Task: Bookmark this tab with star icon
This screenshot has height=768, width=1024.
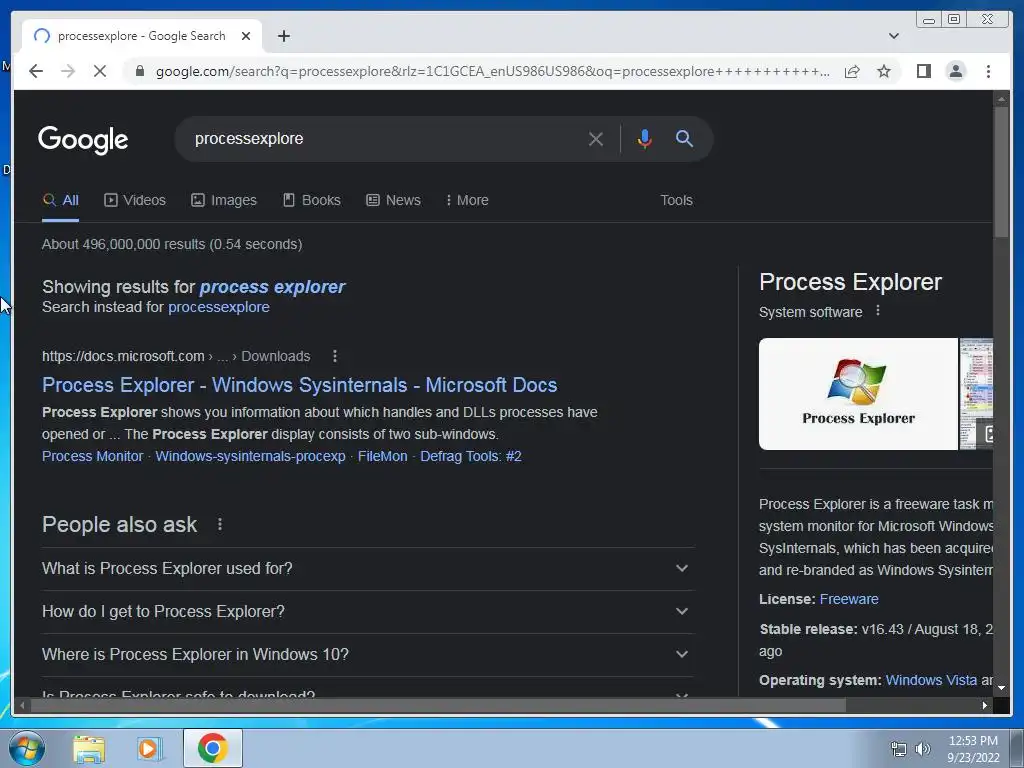Action: click(x=884, y=71)
